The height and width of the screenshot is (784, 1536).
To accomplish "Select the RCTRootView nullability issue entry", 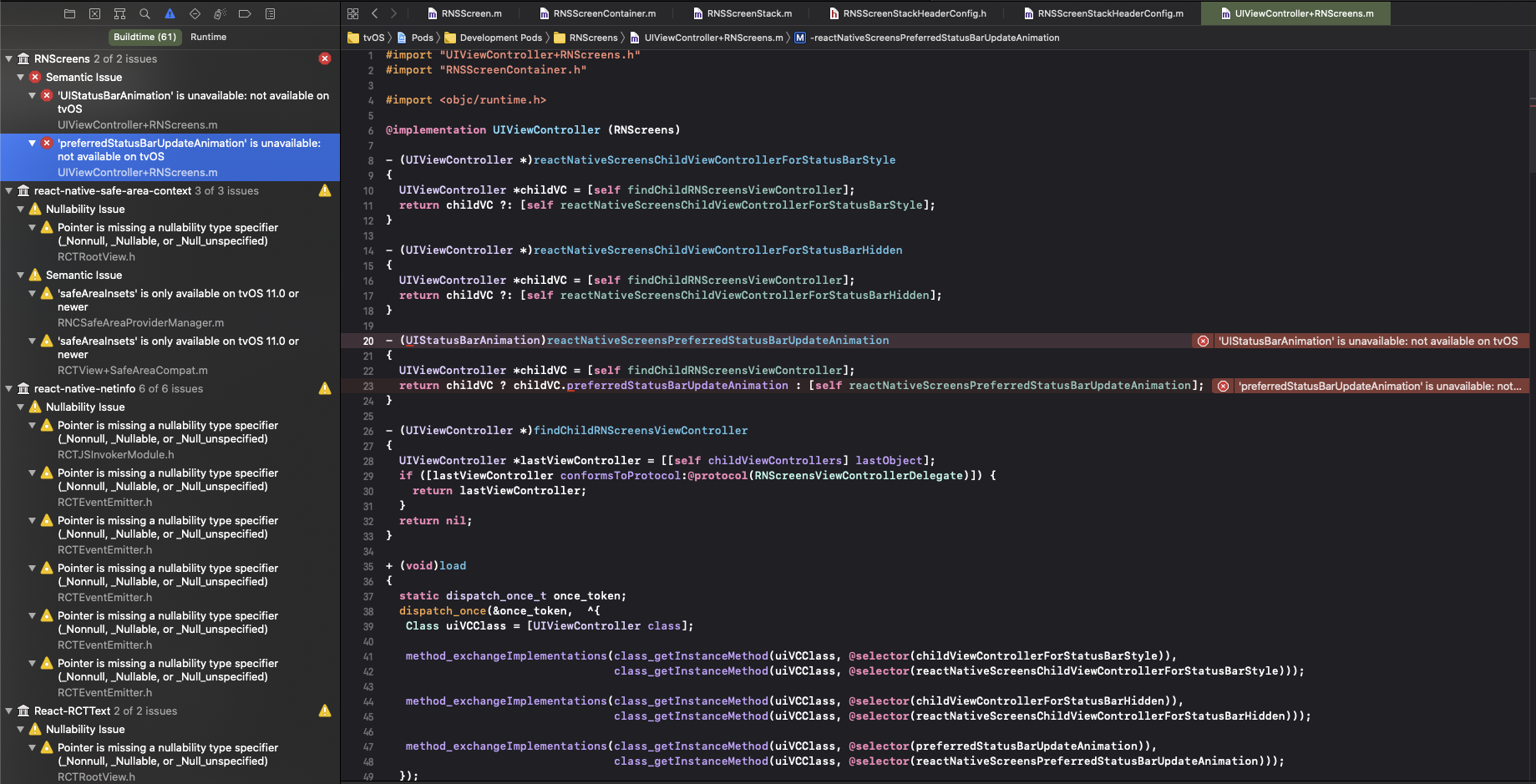I will coord(167,240).
